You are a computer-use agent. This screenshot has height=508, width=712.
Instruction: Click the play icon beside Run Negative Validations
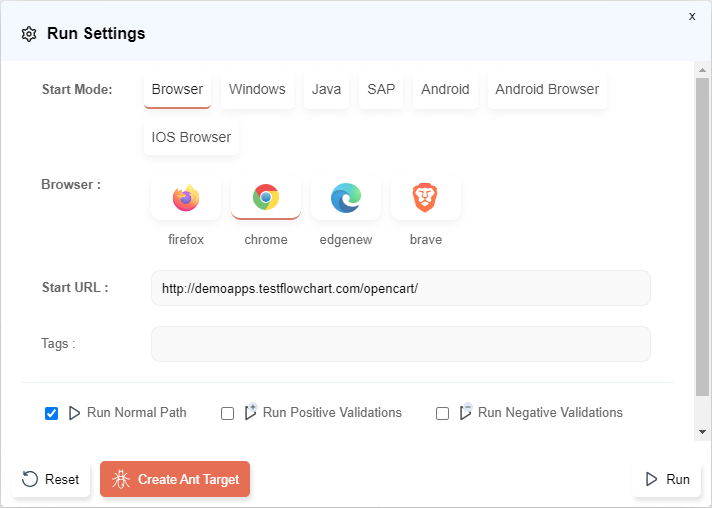(465, 412)
